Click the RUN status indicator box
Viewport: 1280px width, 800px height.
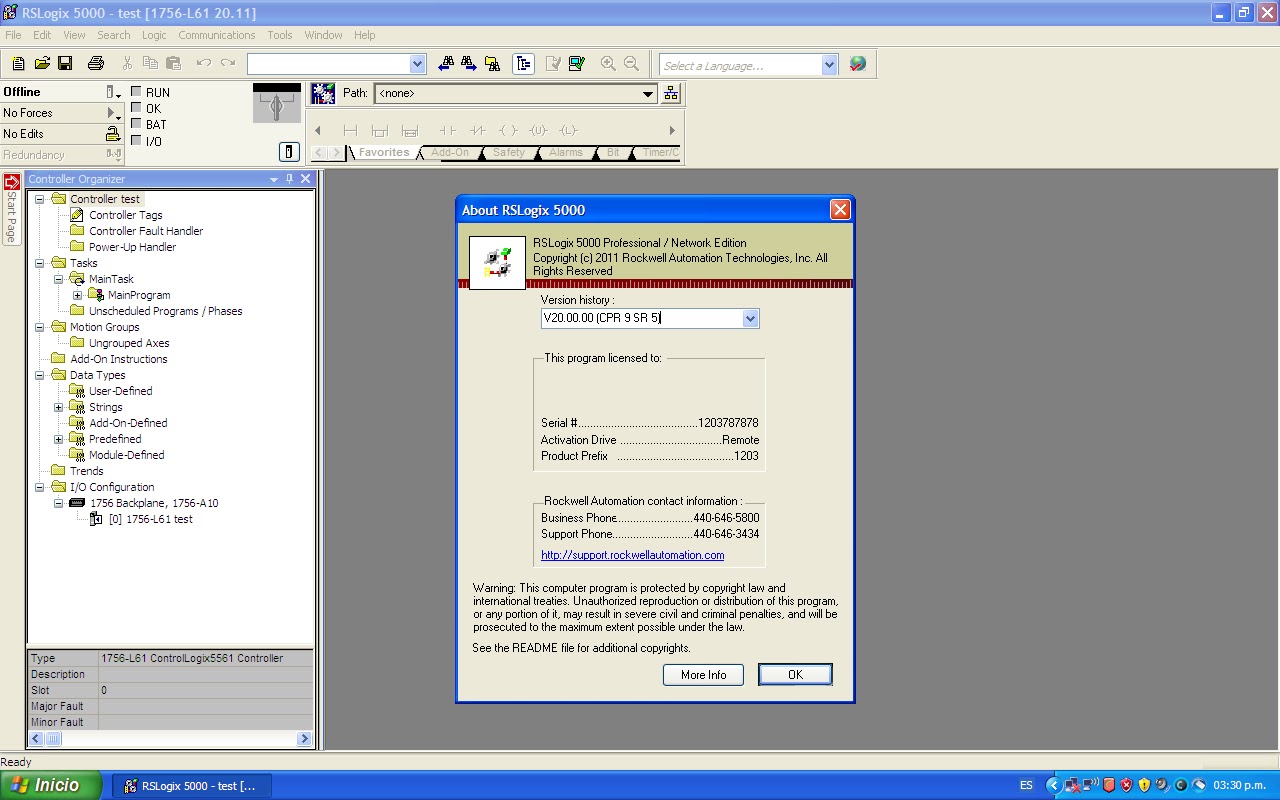point(136,92)
